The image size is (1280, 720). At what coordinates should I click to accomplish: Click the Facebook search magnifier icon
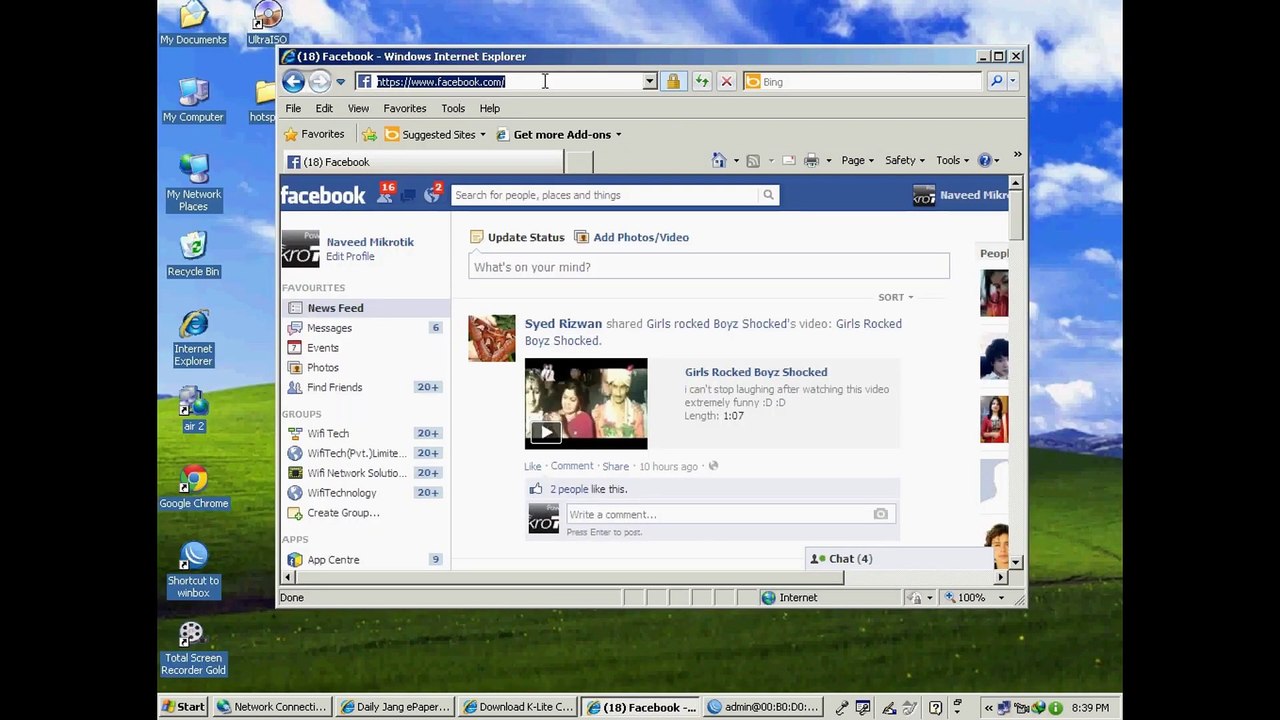click(x=768, y=195)
